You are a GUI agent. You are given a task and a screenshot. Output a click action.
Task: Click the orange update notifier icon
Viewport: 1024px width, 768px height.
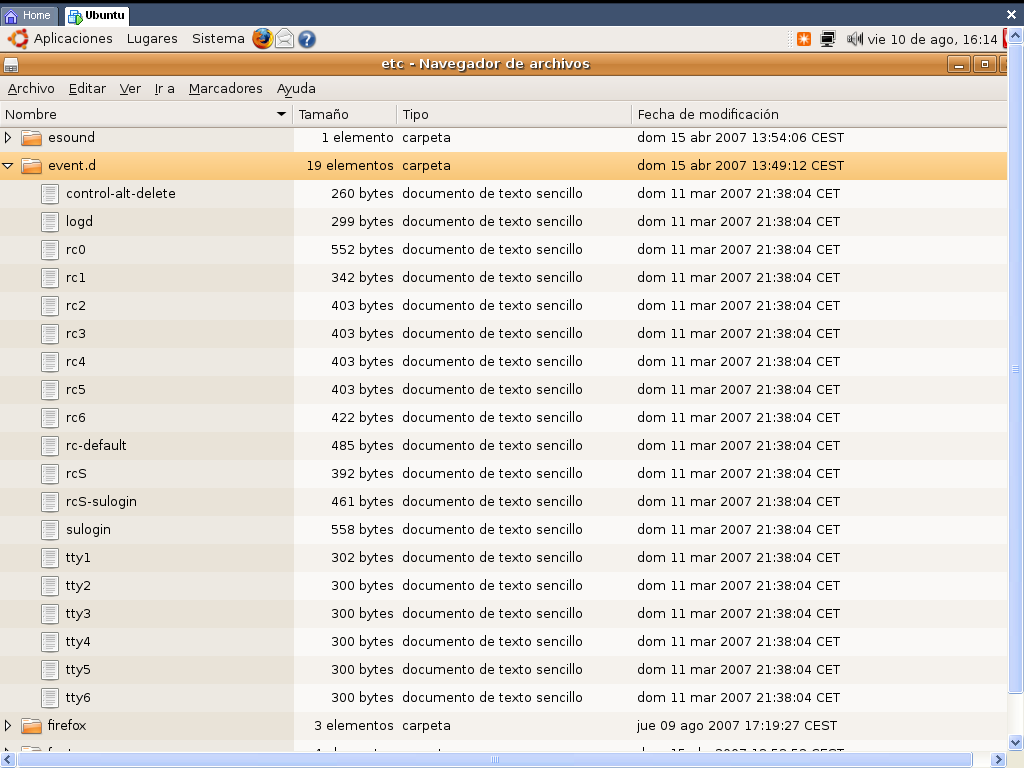point(804,39)
